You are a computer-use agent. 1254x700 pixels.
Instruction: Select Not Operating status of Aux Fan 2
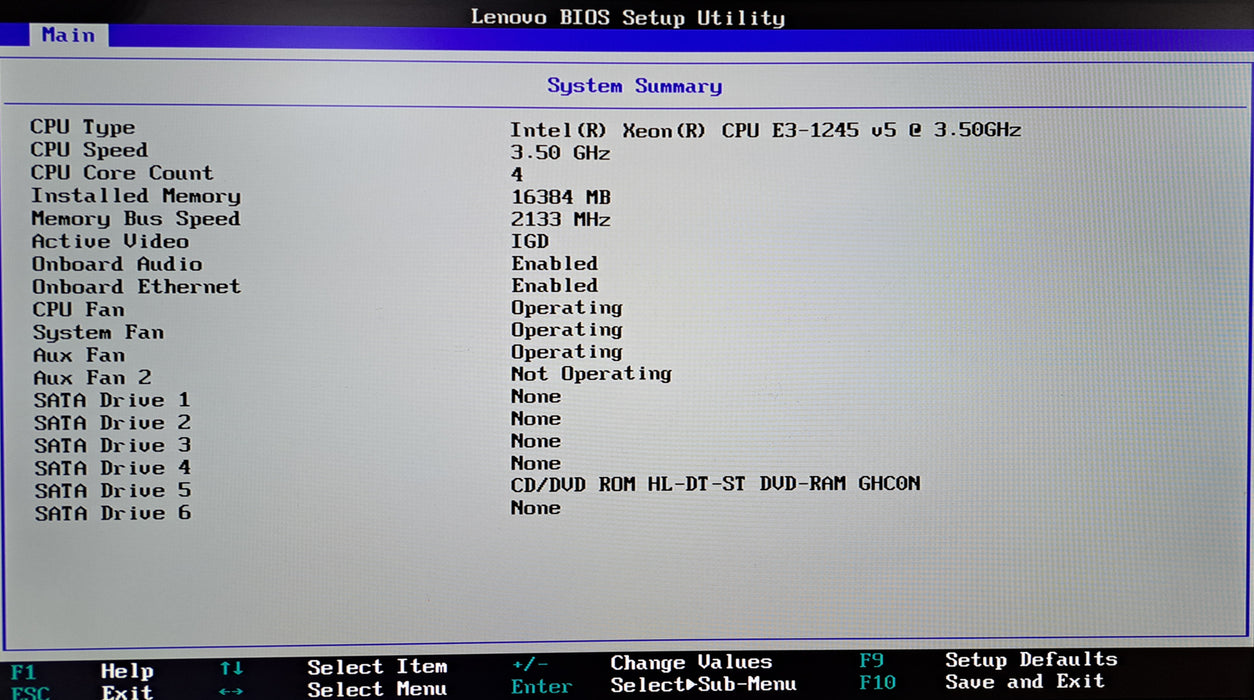point(591,374)
